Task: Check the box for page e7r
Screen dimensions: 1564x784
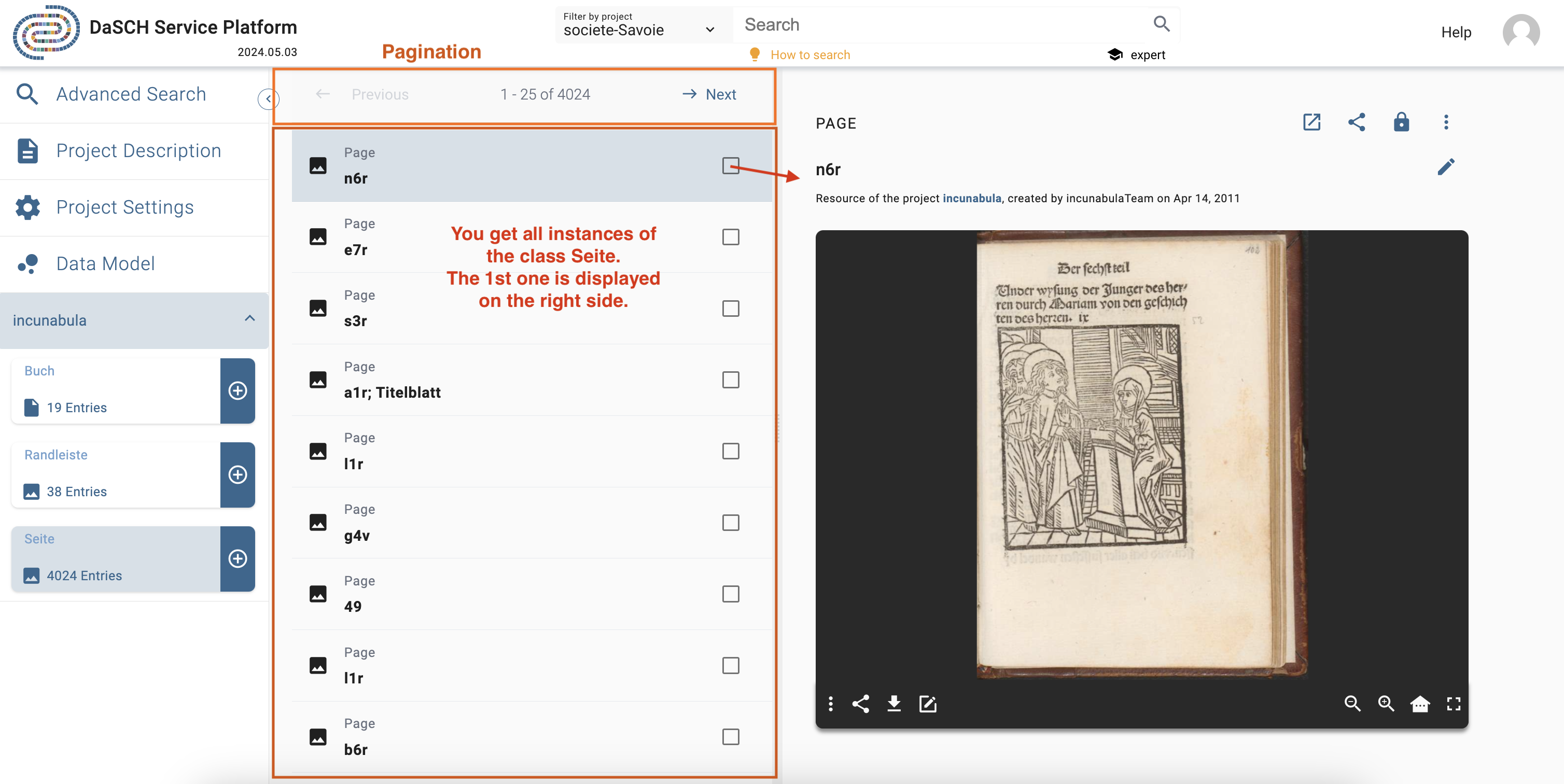Action: 730,237
